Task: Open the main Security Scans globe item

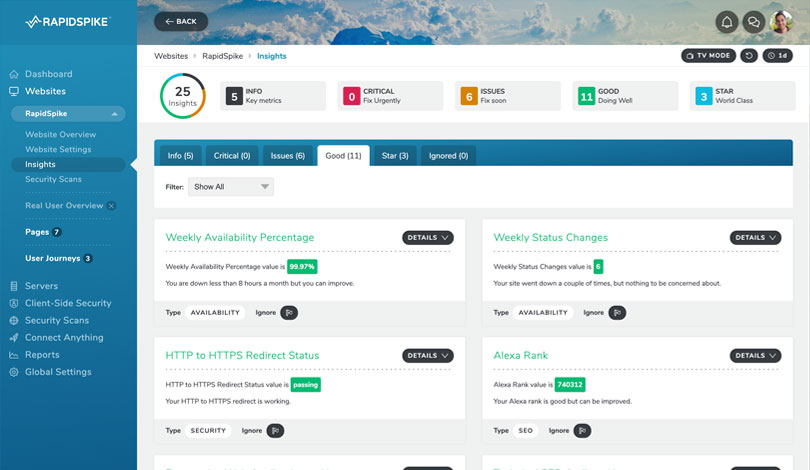Action: (x=56, y=320)
